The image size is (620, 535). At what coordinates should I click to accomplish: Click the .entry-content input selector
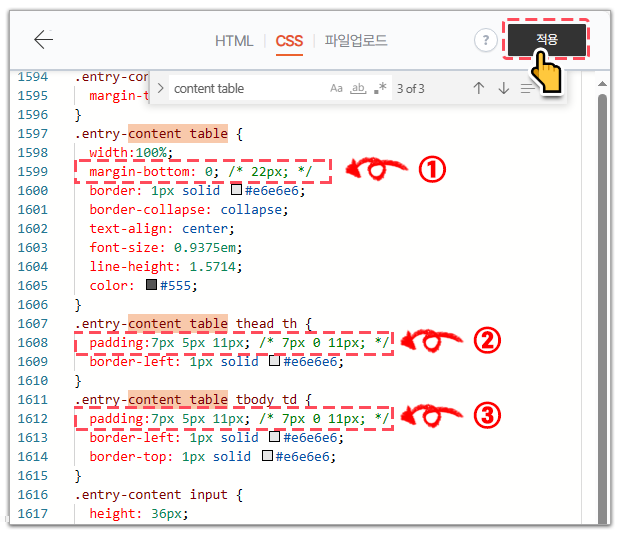[x=159, y=494]
